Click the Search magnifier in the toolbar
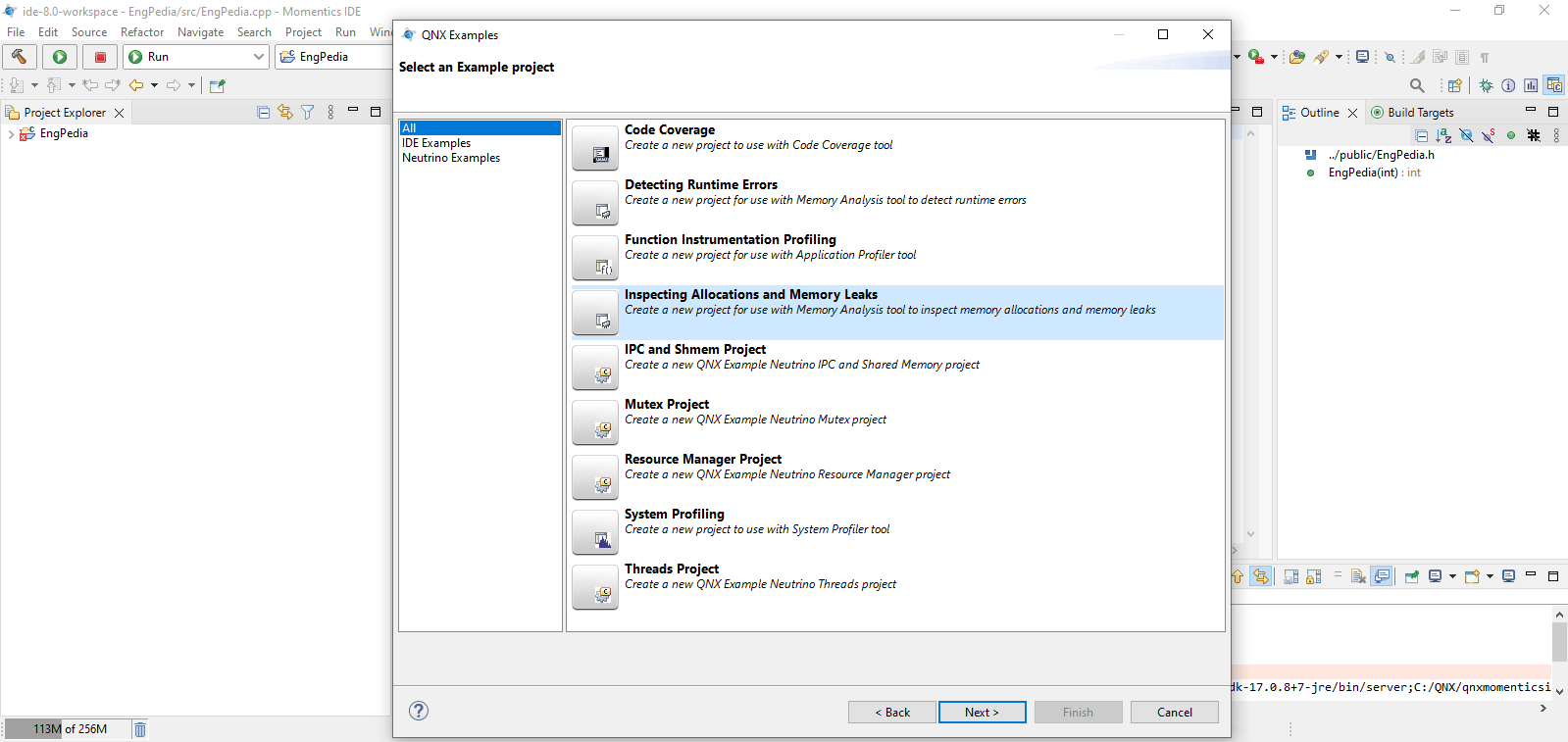This screenshot has width=1568, height=742. tap(1417, 85)
